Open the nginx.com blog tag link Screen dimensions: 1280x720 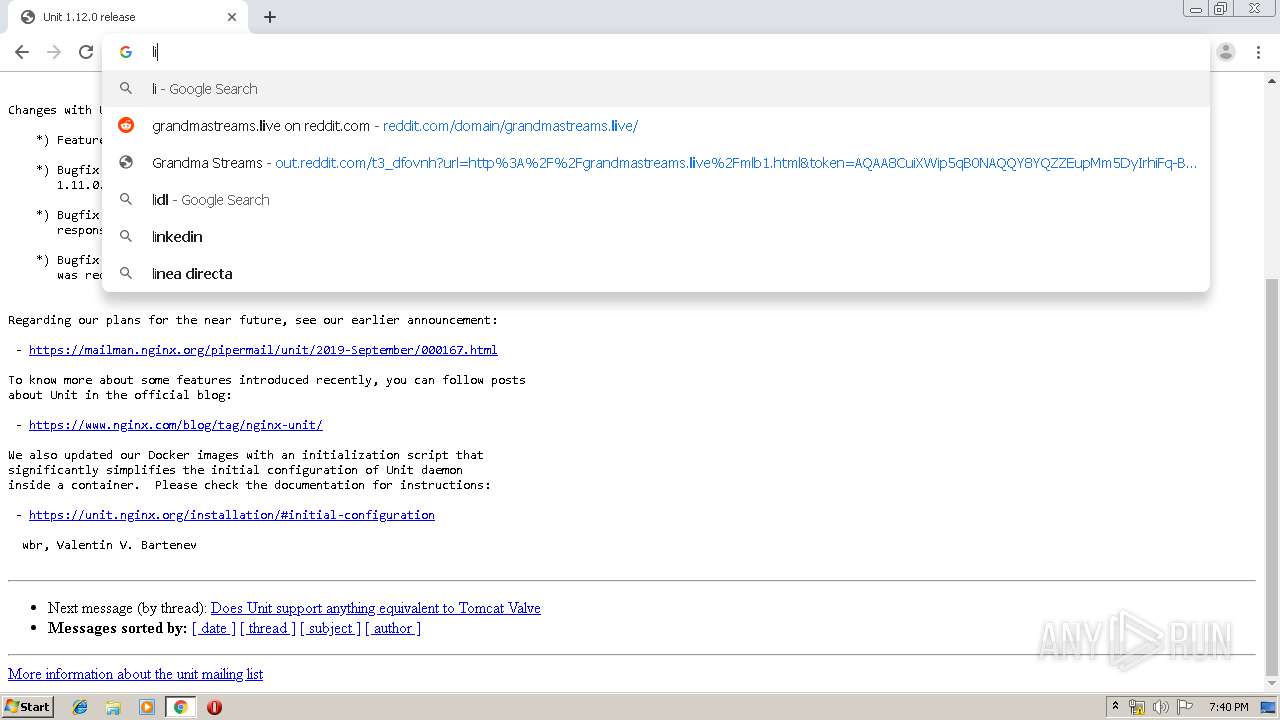coord(176,425)
